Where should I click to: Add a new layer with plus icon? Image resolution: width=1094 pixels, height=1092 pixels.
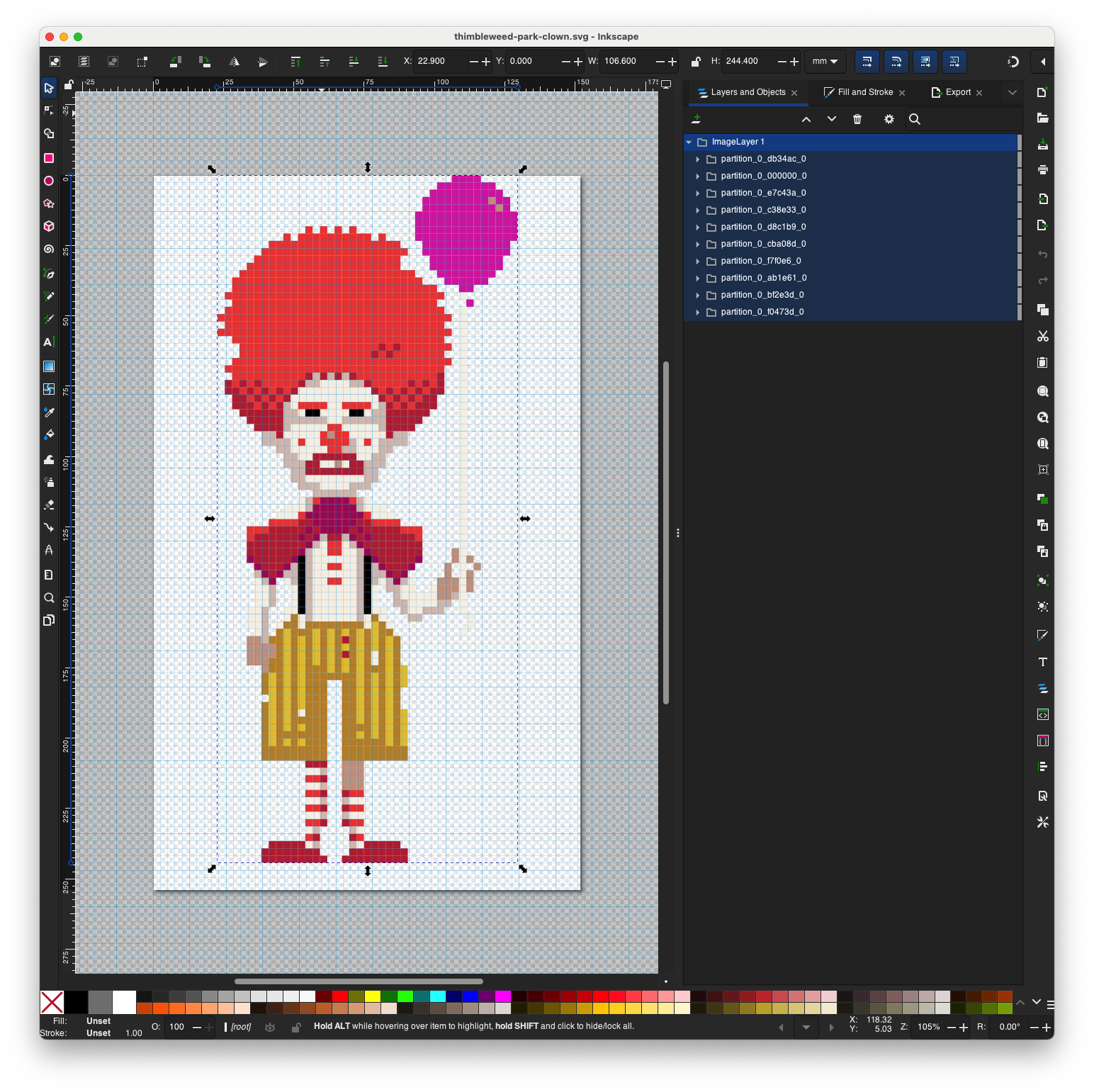[x=697, y=119]
